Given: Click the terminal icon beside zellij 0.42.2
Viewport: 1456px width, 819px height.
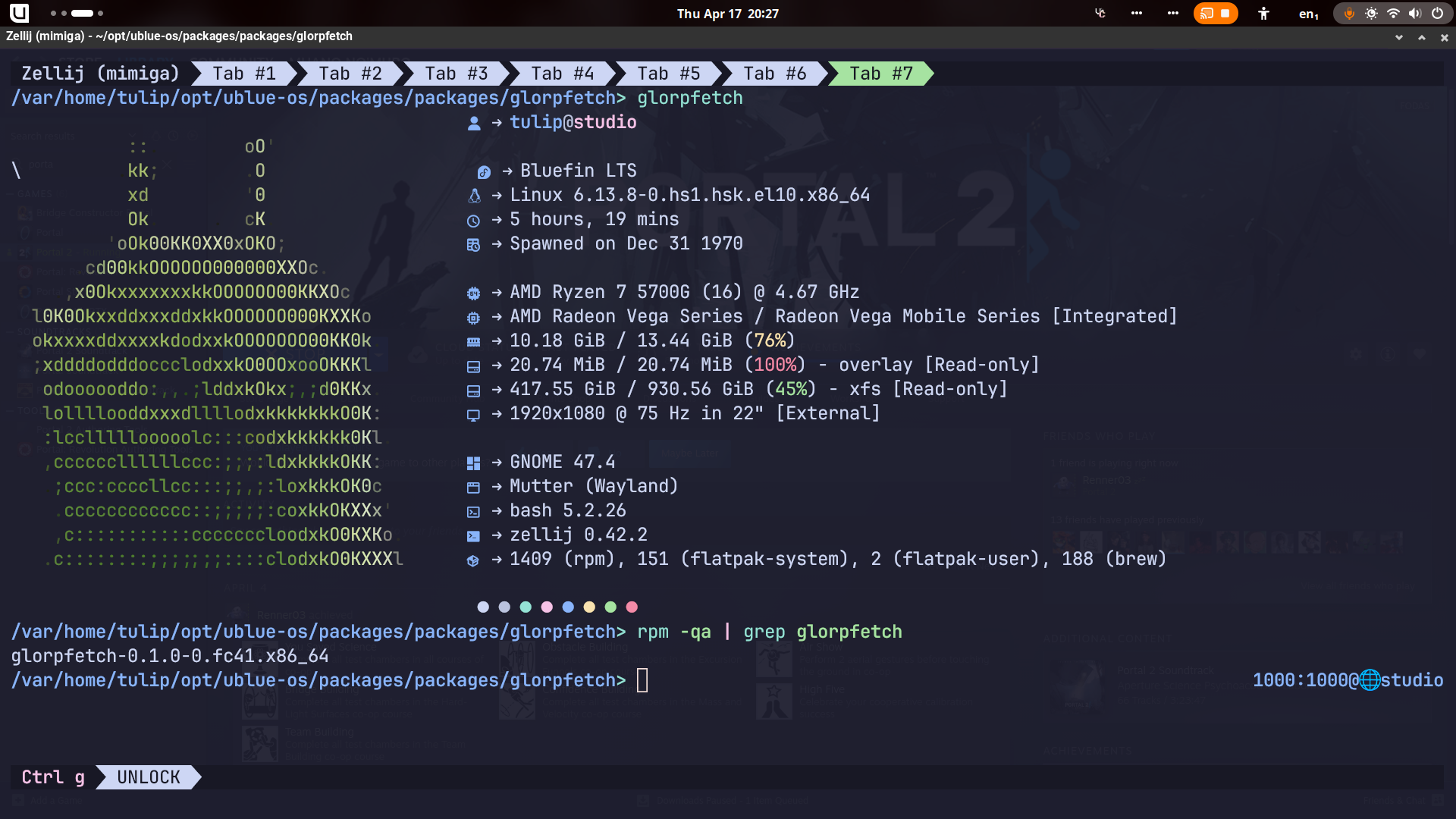Looking at the screenshot, I should point(473,536).
